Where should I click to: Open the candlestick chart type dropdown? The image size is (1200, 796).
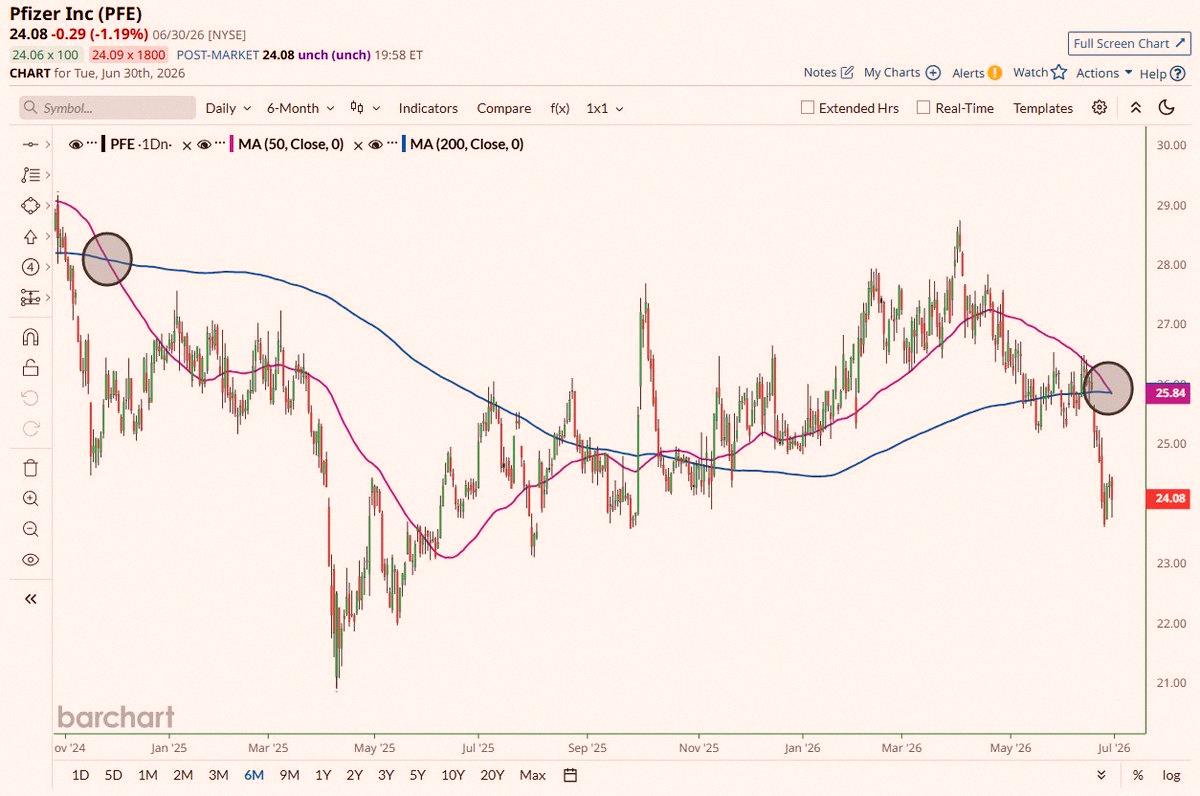365,108
